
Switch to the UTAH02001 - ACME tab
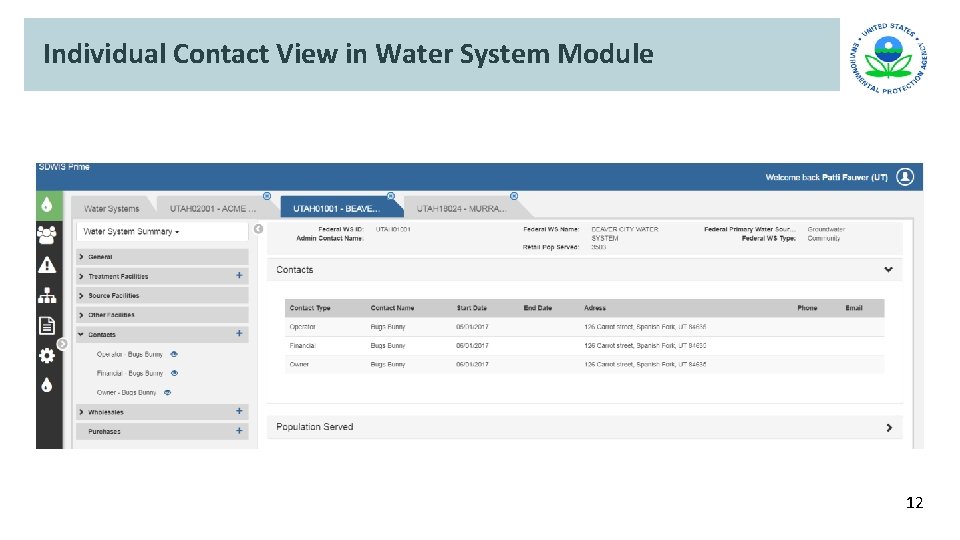tap(213, 209)
